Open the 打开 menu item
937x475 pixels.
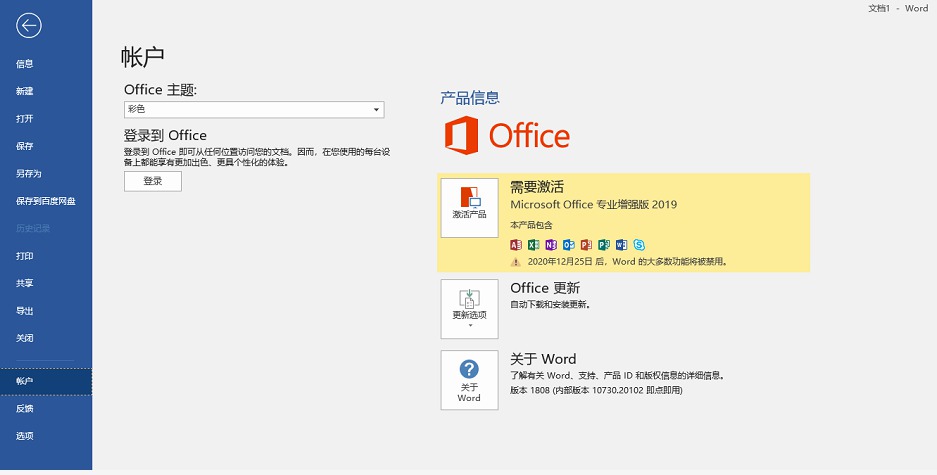[x=25, y=119]
